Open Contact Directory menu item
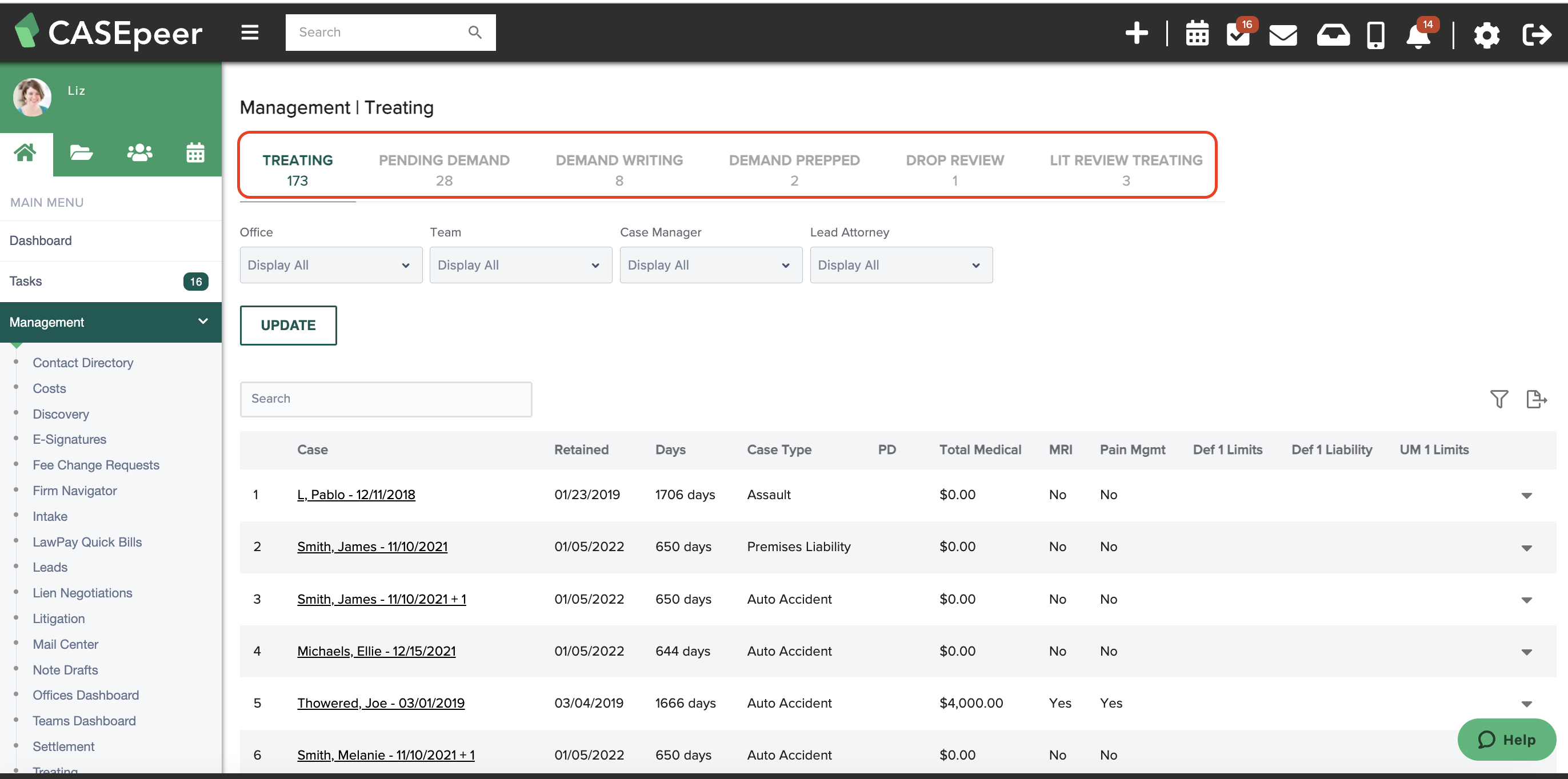Image resolution: width=1568 pixels, height=779 pixels. [83, 362]
